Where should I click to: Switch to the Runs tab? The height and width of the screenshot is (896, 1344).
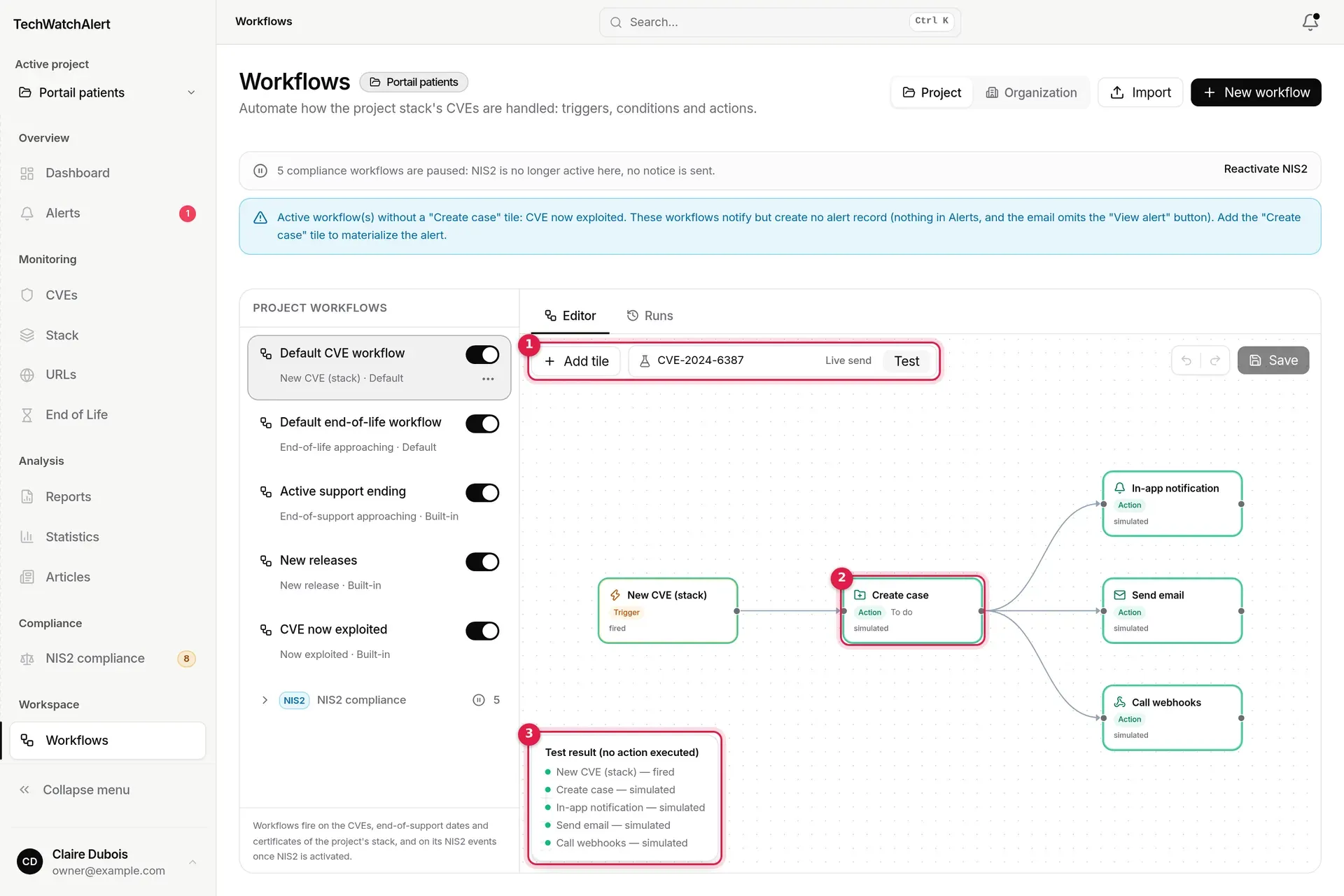click(x=650, y=316)
